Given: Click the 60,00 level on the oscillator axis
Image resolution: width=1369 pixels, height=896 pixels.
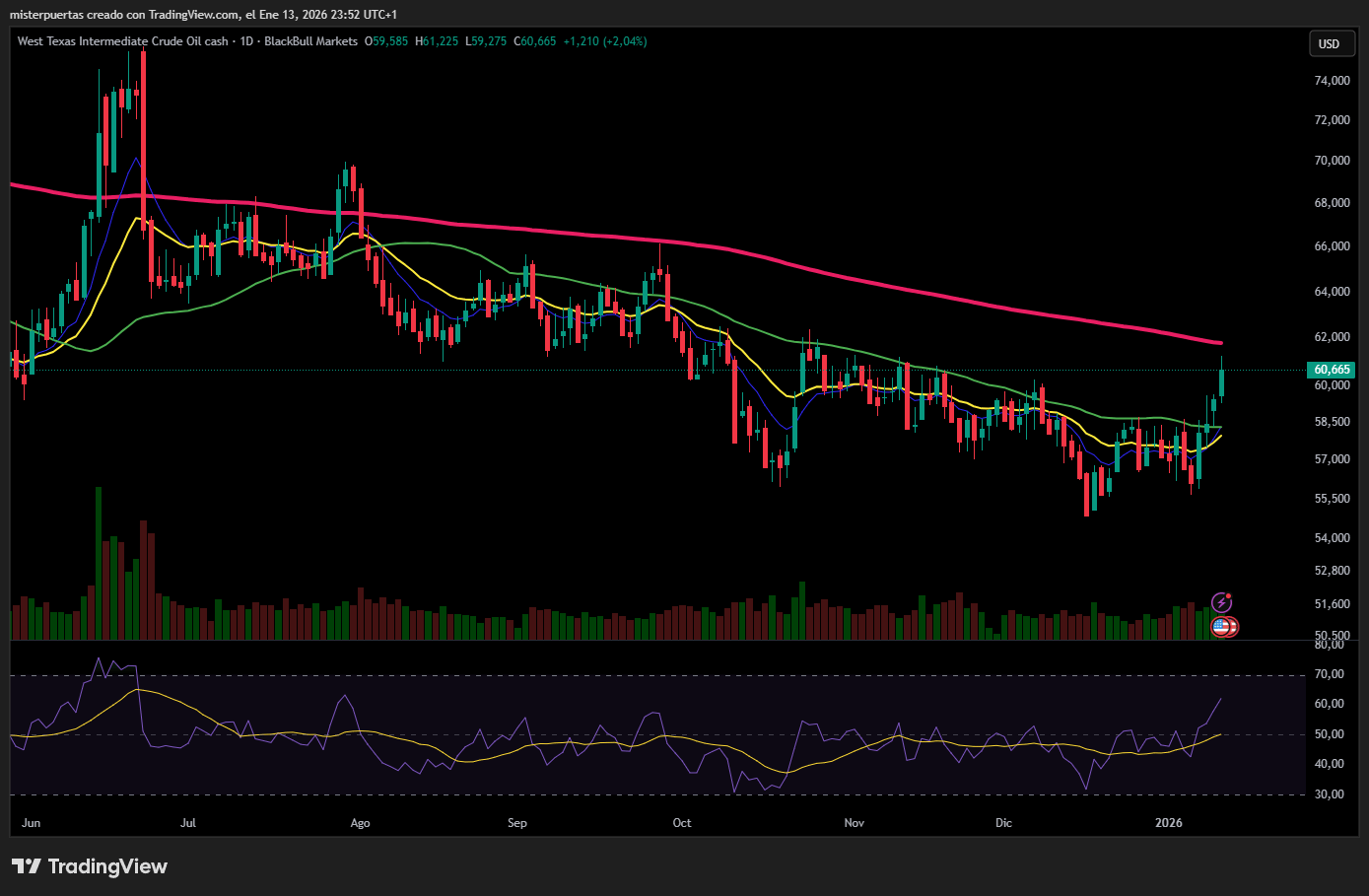Looking at the screenshot, I should pyautogui.click(x=1330, y=704).
